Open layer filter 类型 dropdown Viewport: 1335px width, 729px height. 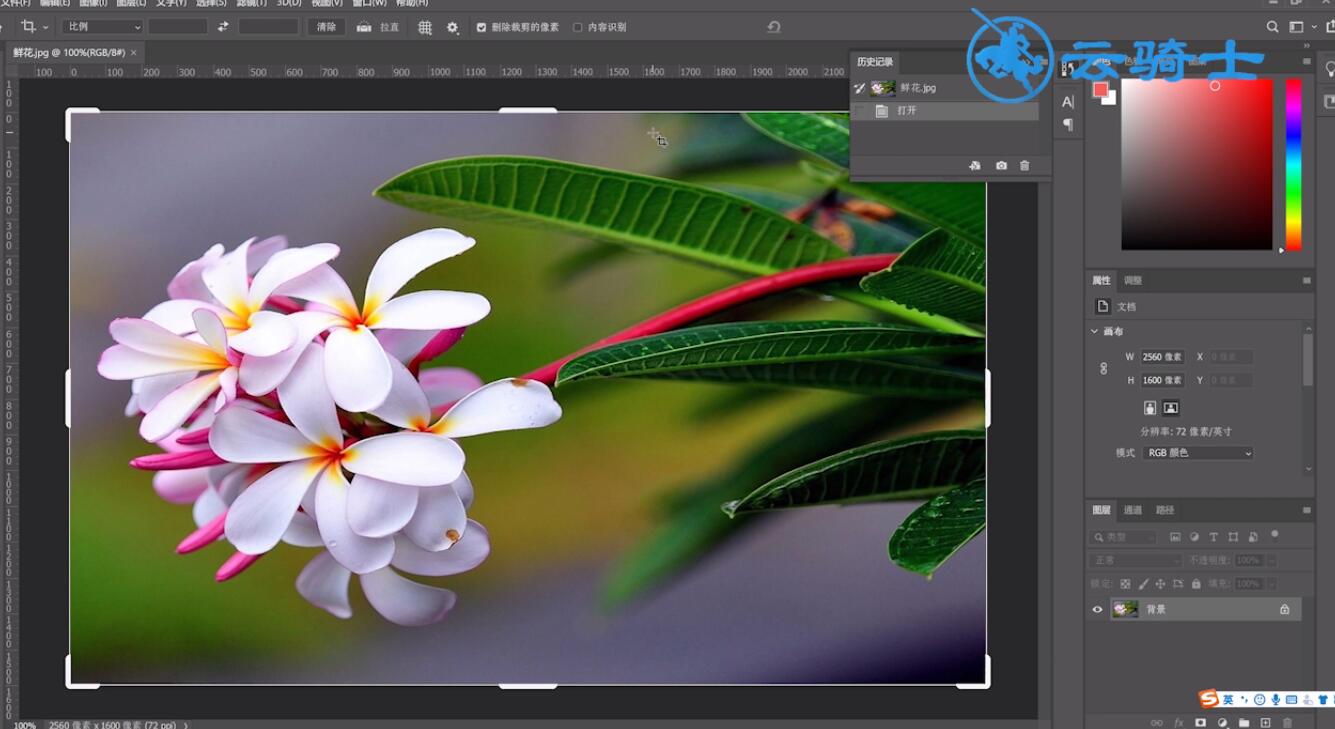pos(1122,537)
